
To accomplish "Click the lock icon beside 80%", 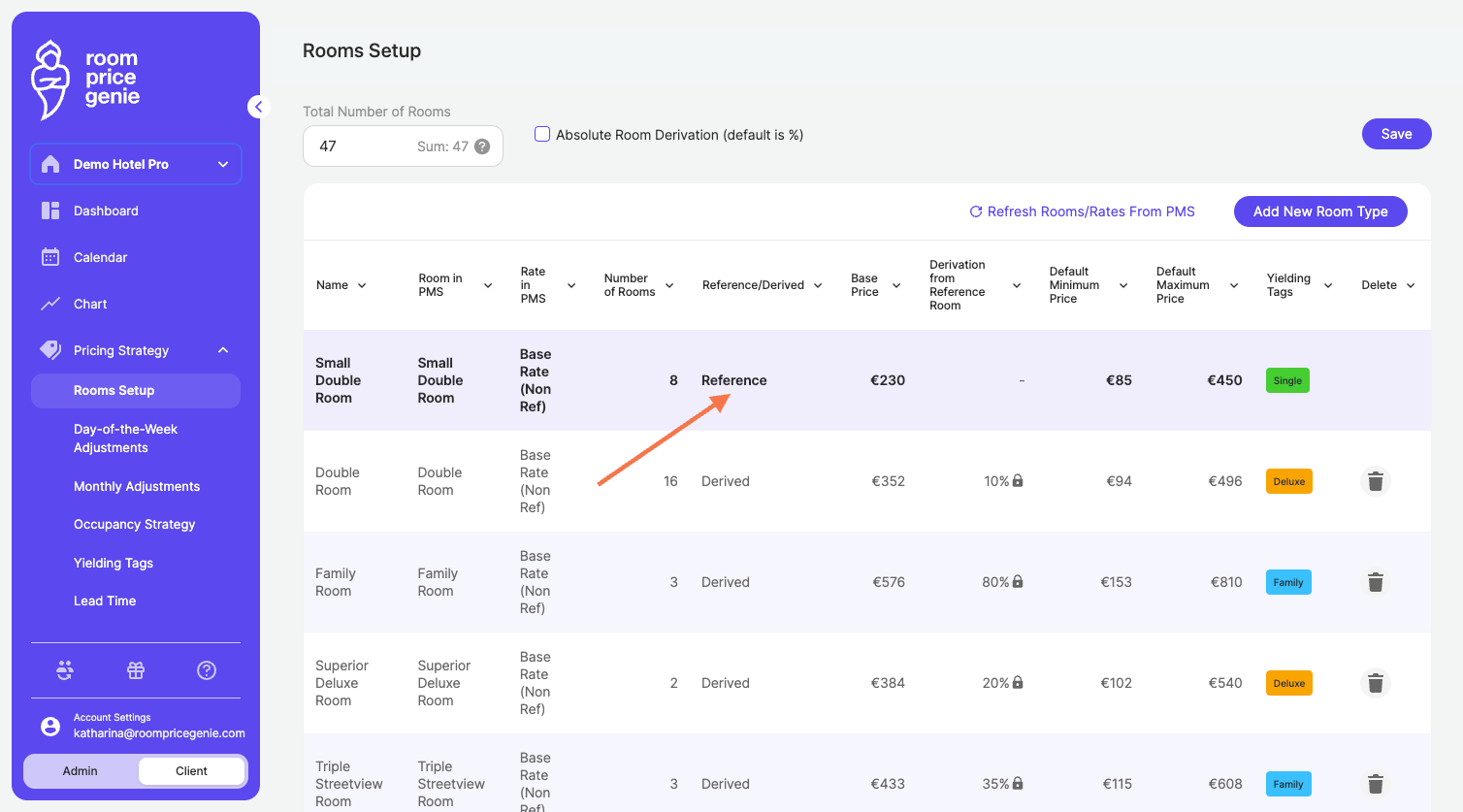I will pyautogui.click(x=1018, y=581).
